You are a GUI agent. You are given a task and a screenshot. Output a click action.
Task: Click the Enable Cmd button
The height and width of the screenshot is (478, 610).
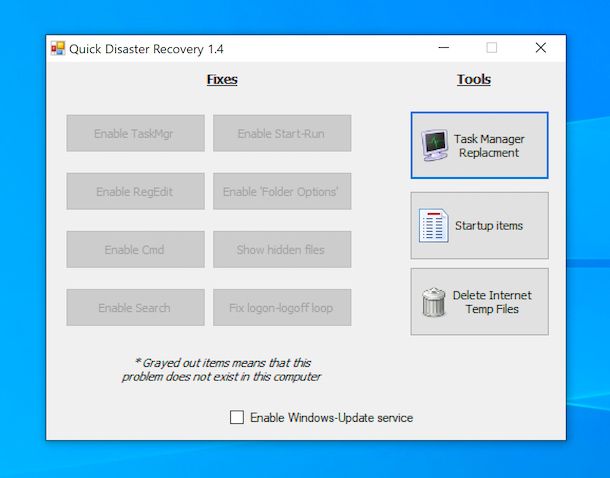pyautogui.click(x=135, y=249)
